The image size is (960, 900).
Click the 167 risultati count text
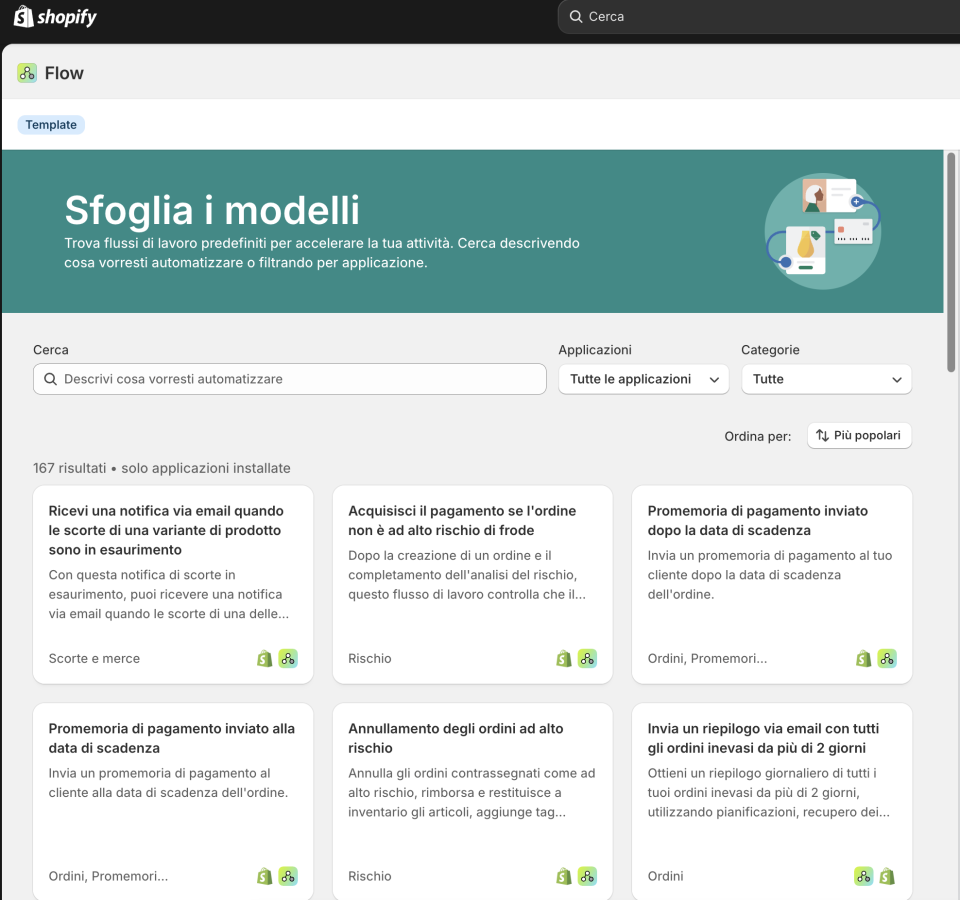click(x=70, y=468)
